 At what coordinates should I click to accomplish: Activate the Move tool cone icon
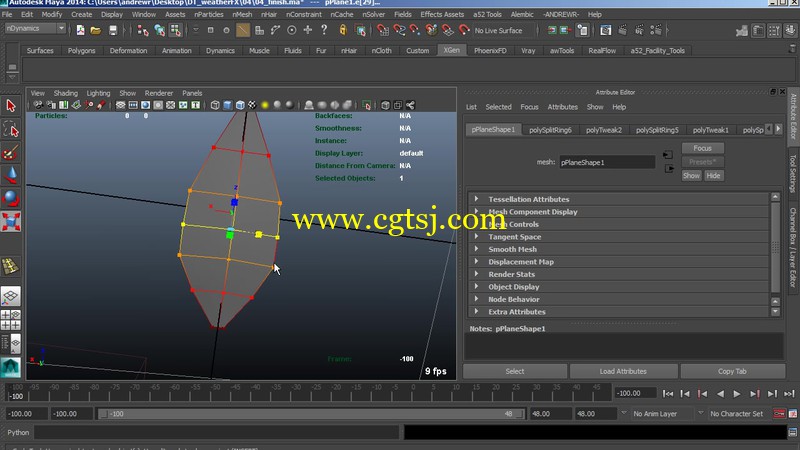point(11,175)
